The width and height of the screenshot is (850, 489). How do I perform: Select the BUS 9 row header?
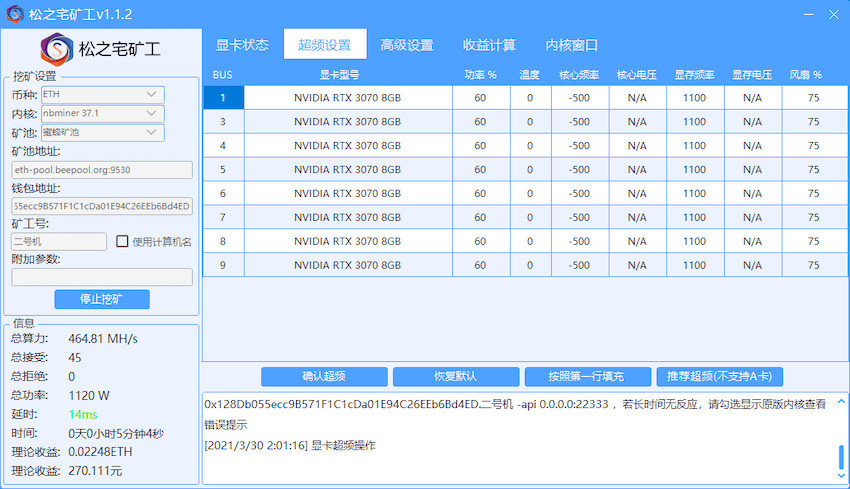click(x=223, y=265)
